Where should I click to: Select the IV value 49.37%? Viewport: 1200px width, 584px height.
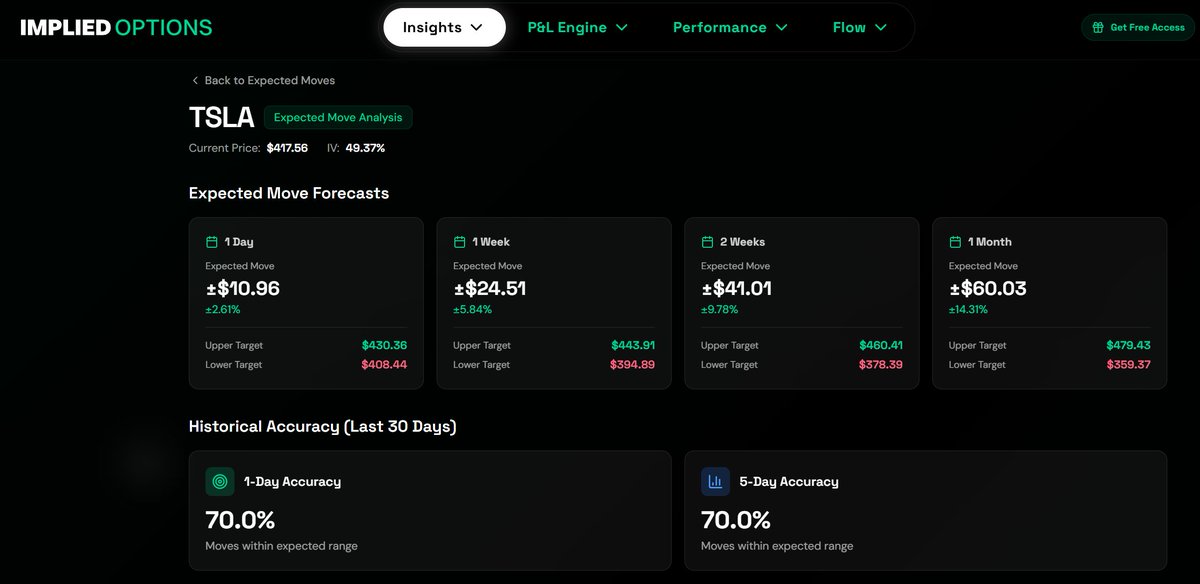coord(365,148)
